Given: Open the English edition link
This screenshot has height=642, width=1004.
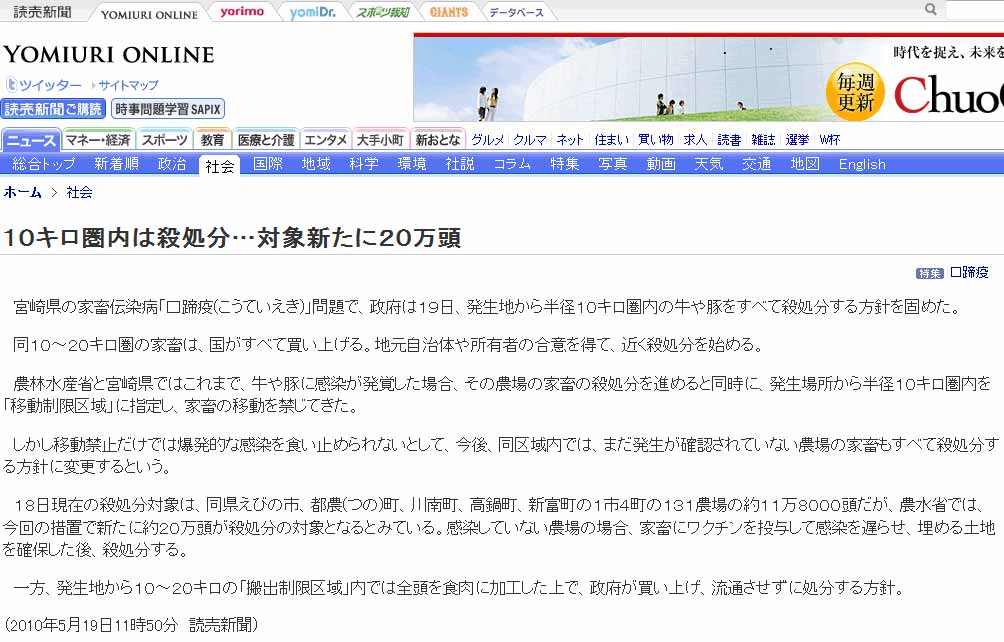Looking at the screenshot, I should pos(862,164).
